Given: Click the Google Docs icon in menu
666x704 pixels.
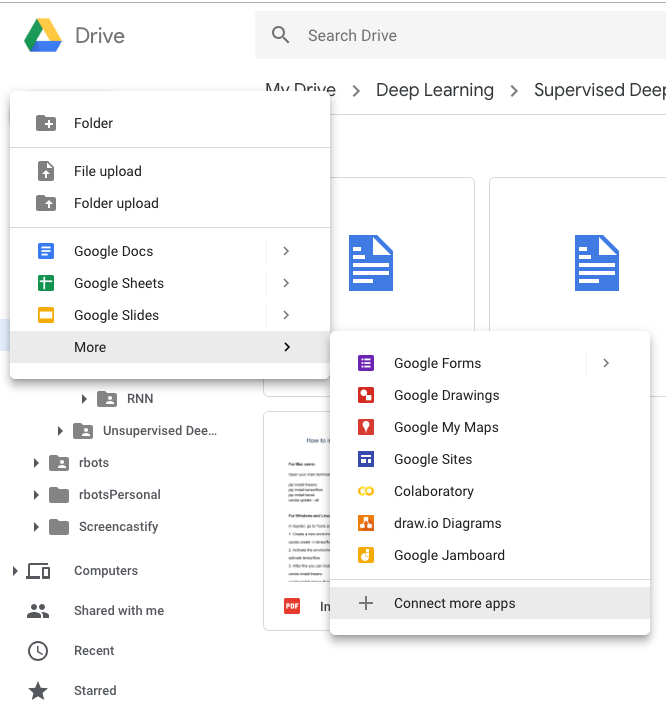Looking at the screenshot, I should pyautogui.click(x=46, y=251).
